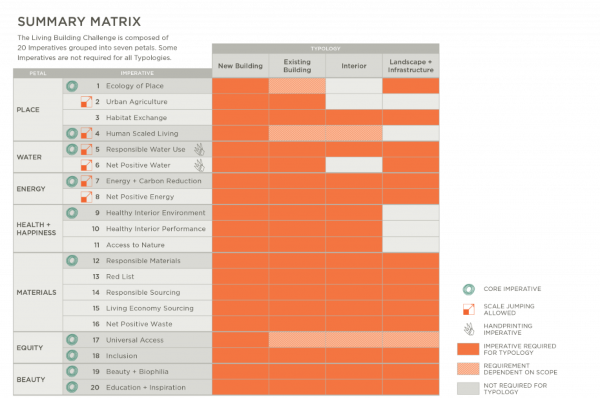Screen dimensions: 600x398
Task: Click handprinting hand icon on Net Positive Water
Action: click(x=199, y=165)
